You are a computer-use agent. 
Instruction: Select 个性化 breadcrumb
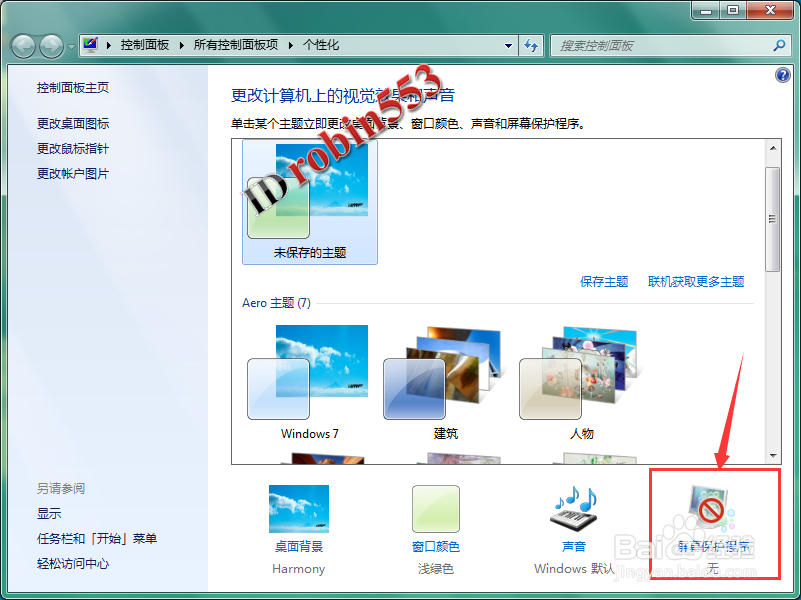(x=321, y=45)
